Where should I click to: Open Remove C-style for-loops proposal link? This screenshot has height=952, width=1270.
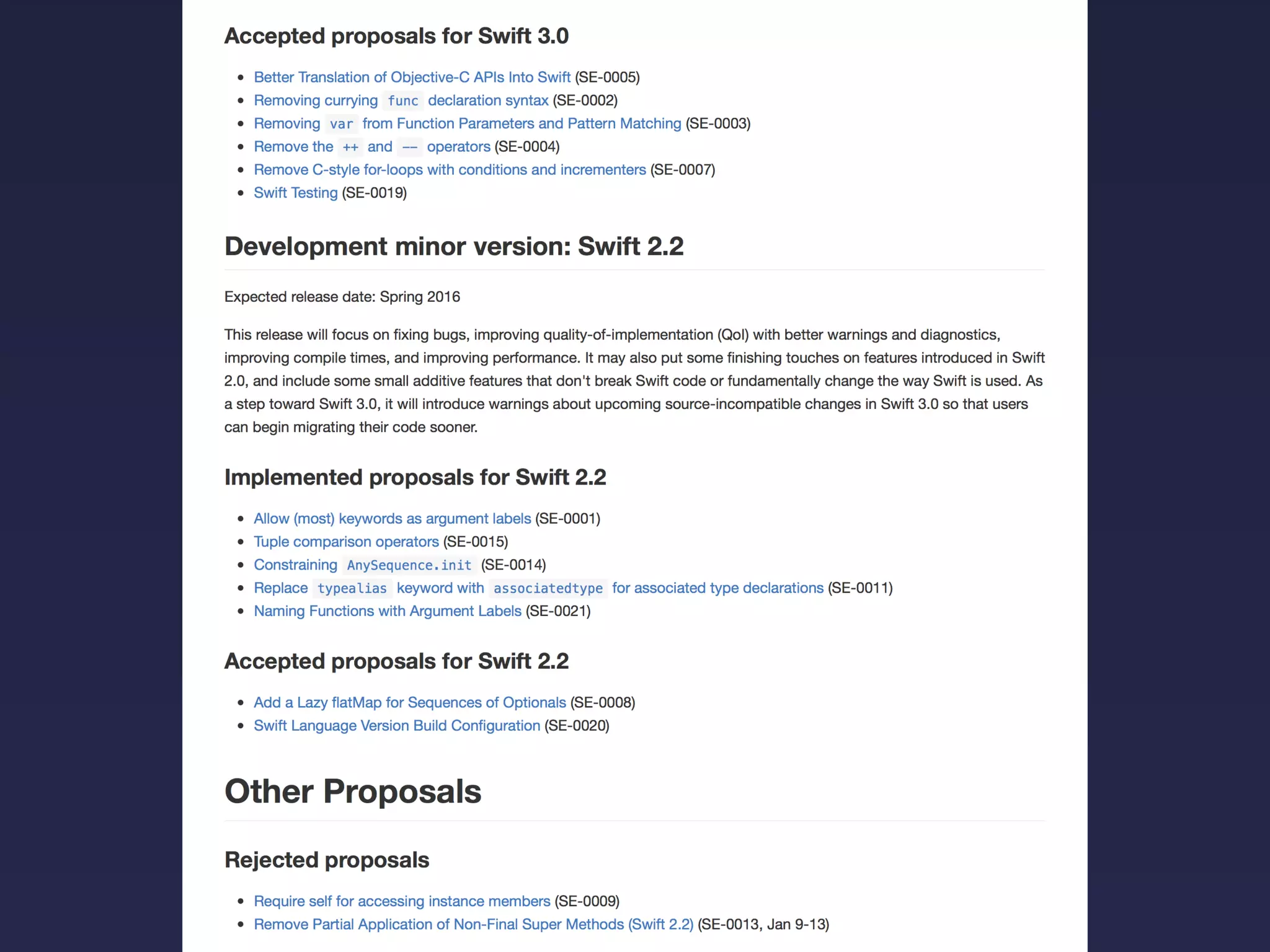tap(450, 170)
